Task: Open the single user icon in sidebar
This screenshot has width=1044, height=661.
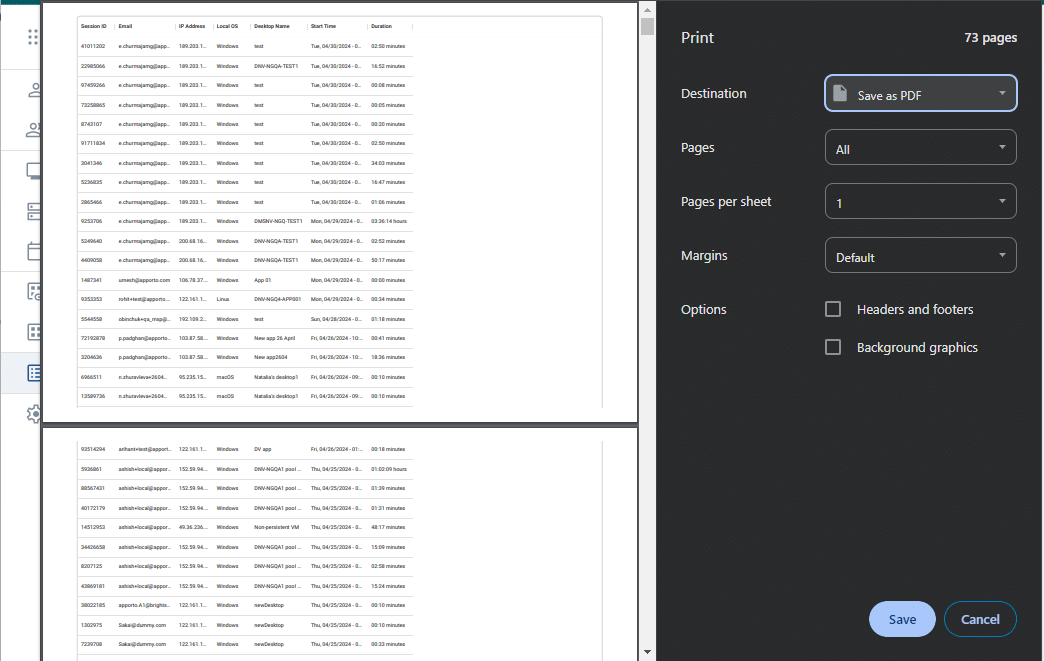Action: (x=34, y=90)
